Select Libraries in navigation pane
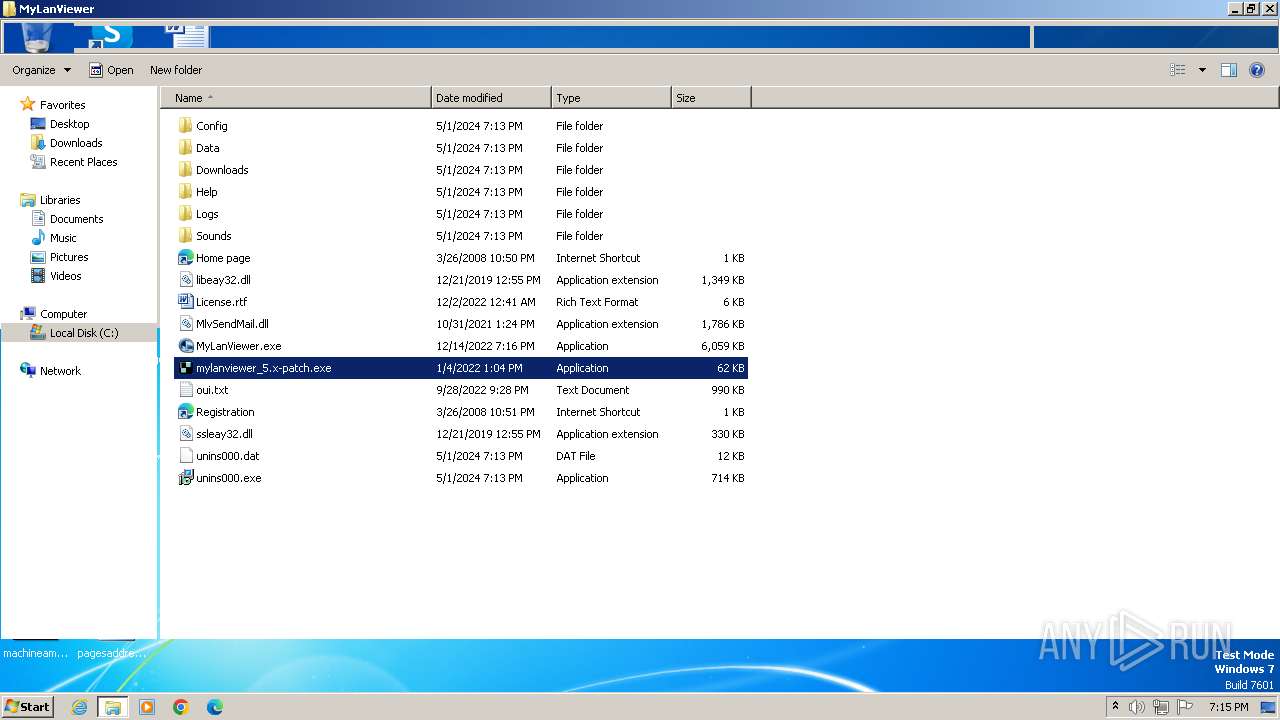1280x720 pixels. click(60, 200)
